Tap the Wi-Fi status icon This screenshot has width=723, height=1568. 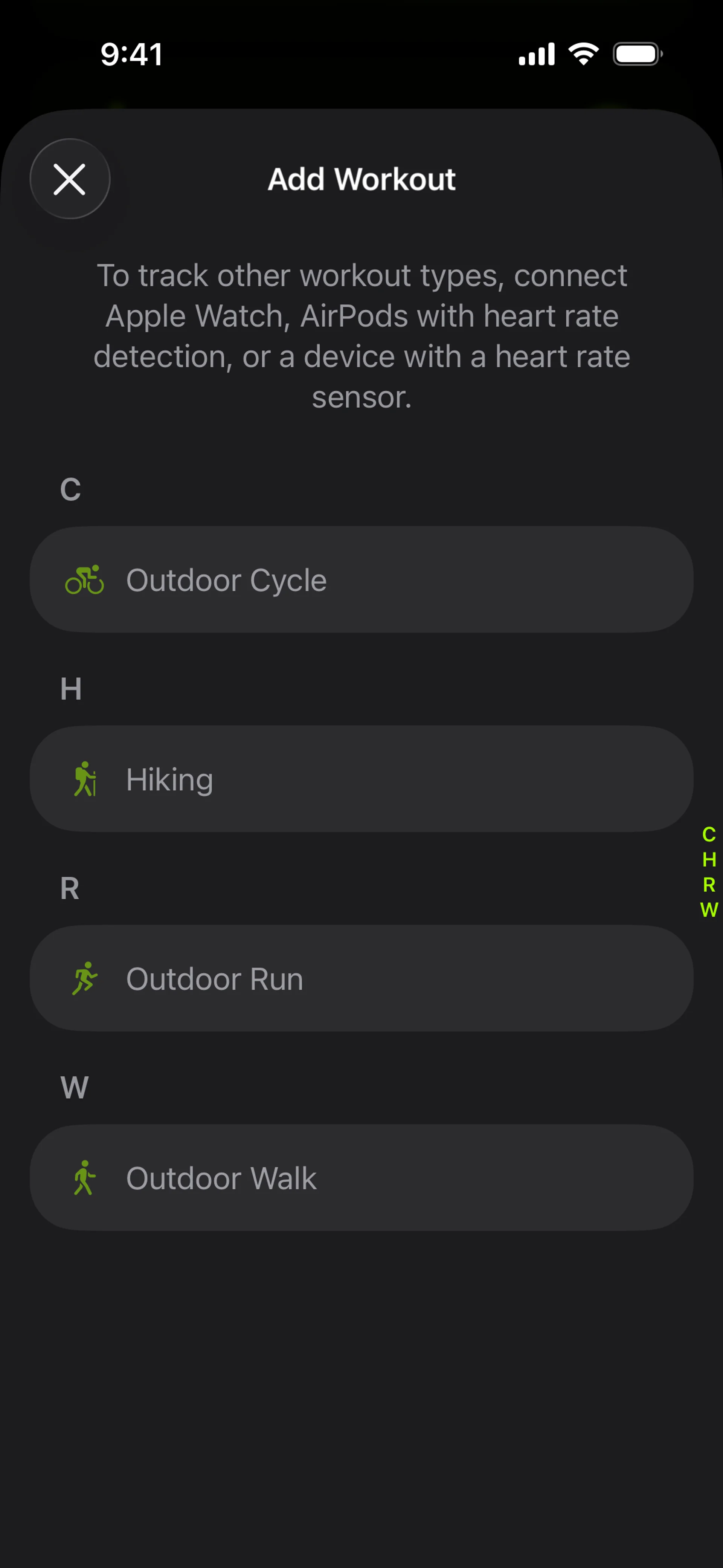click(x=583, y=54)
